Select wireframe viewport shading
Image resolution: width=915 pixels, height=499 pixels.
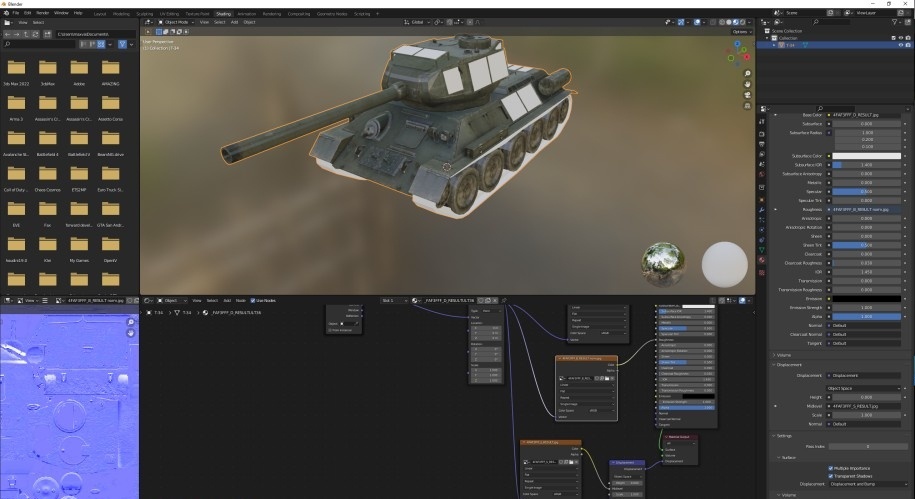click(x=722, y=22)
